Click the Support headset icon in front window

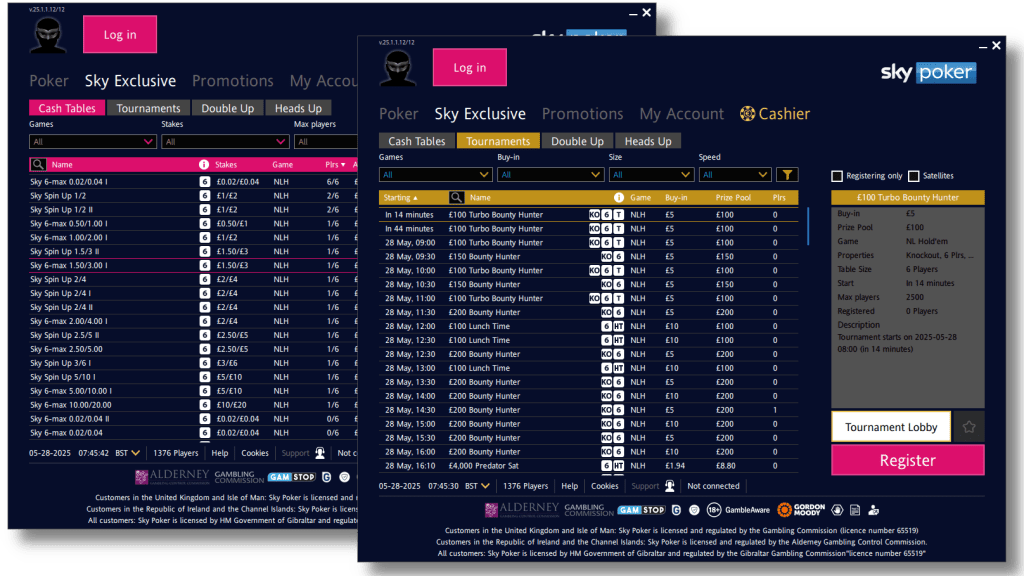pos(669,486)
